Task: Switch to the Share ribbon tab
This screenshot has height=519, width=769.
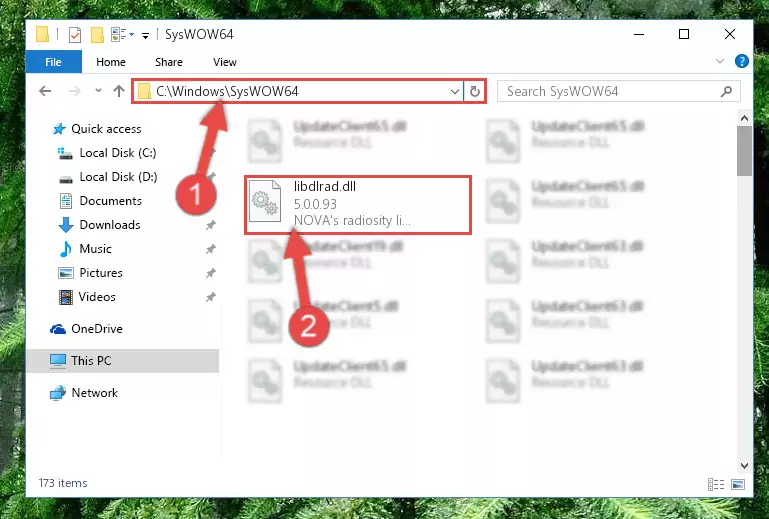Action: coord(169,62)
